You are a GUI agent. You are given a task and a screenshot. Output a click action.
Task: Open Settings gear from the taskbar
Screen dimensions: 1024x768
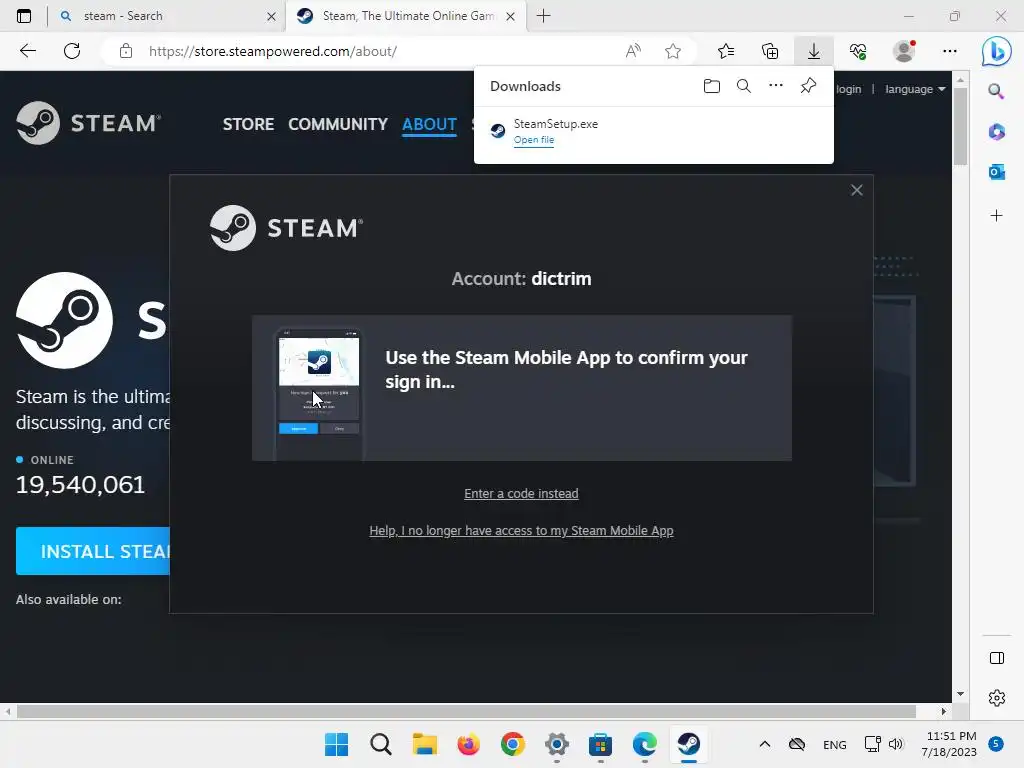coord(556,744)
